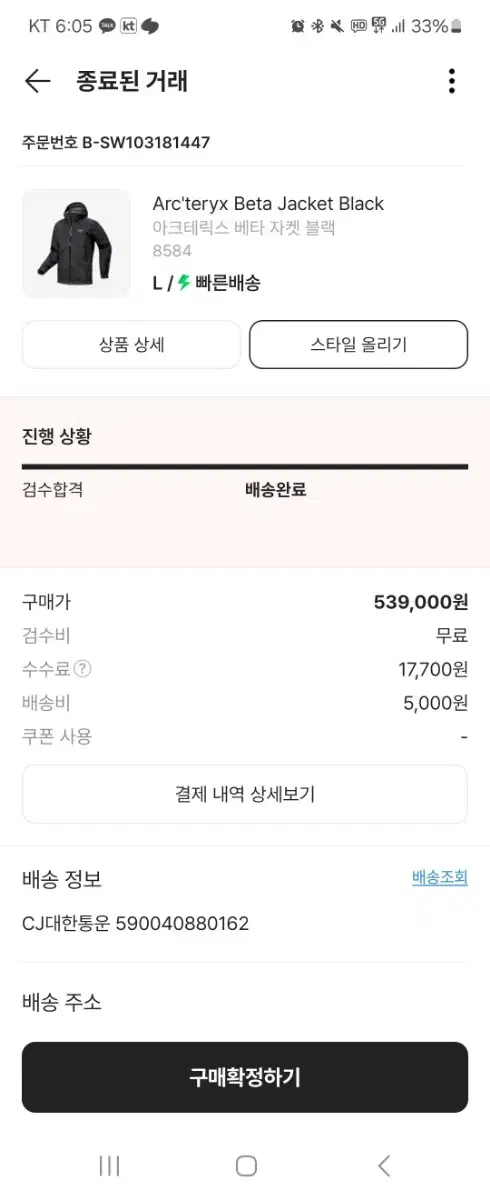The height and width of the screenshot is (1200, 490).
Task: Open 결제 내역 상세보기
Action: [x=245, y=794]
